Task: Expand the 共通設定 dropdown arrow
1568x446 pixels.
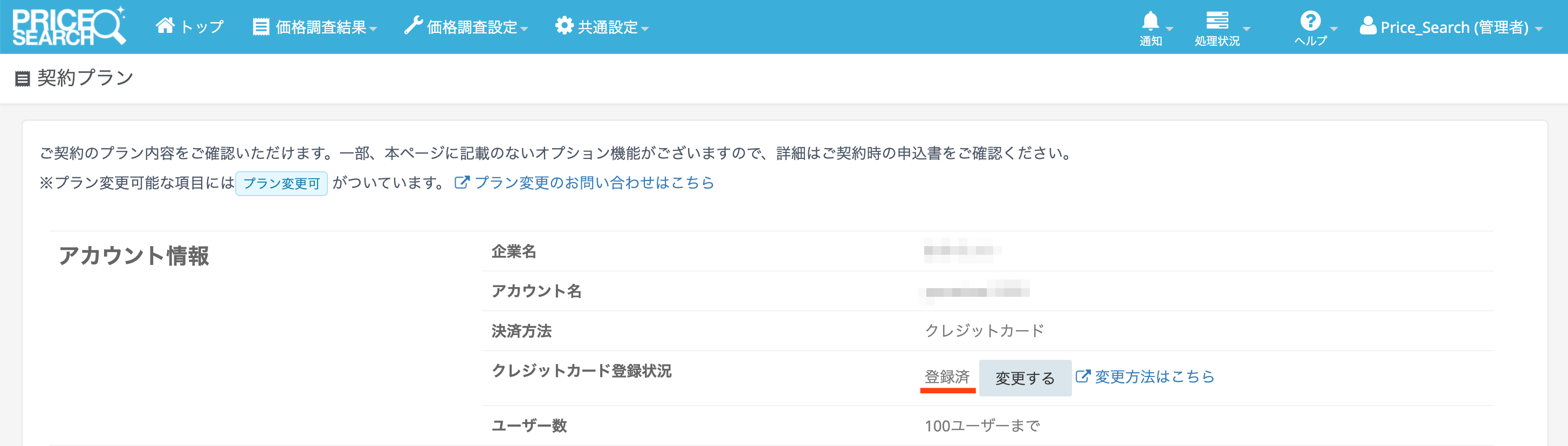Action: click(644, 29)
